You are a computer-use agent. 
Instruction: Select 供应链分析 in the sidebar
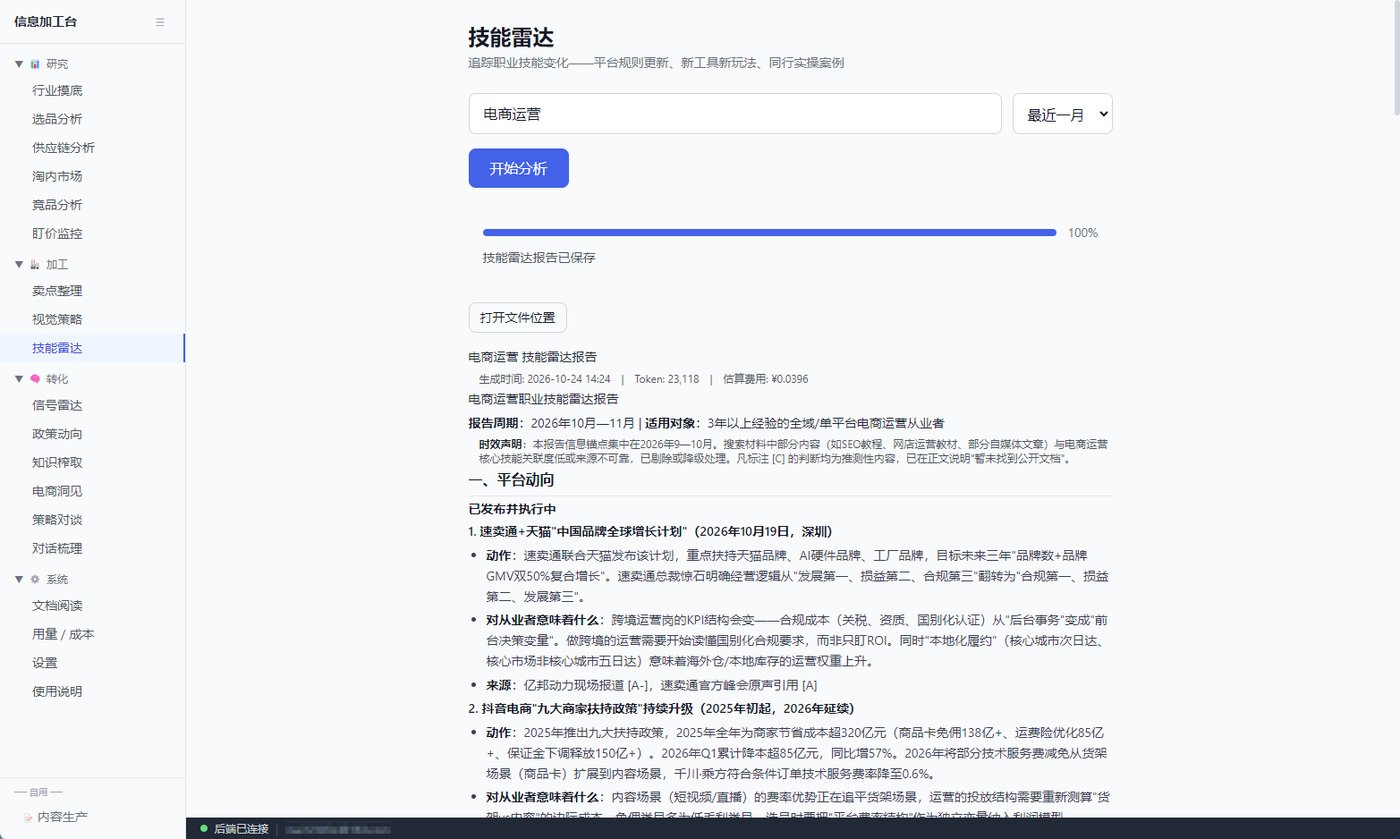[92, 148]
